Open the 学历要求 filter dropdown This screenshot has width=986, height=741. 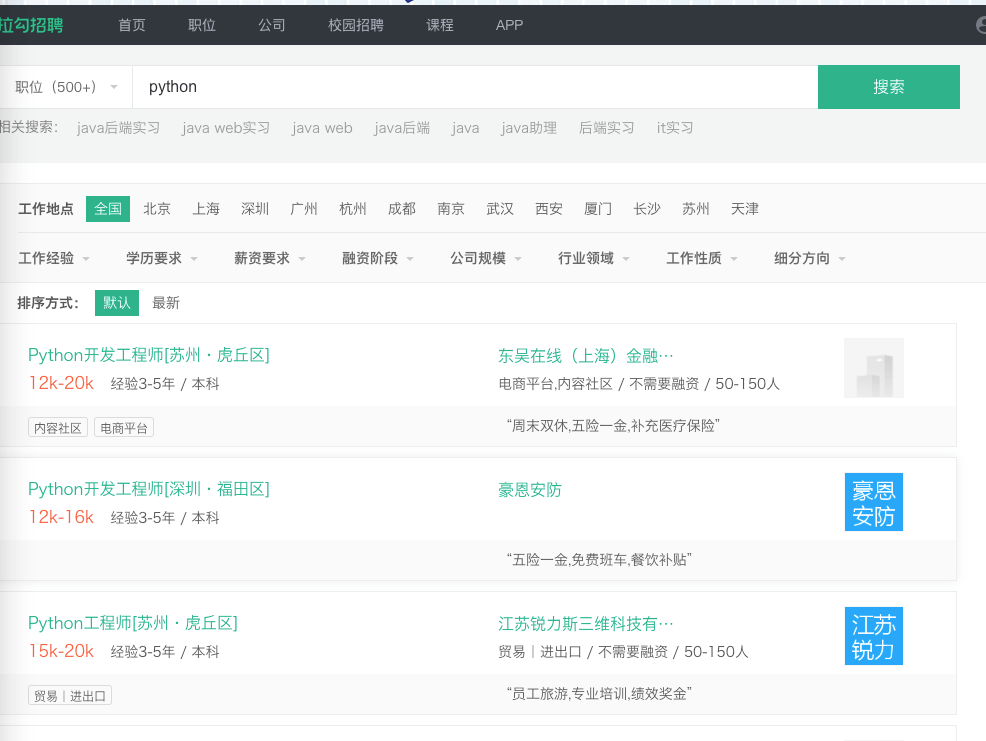pyautogui.click(x=162, y=258)
